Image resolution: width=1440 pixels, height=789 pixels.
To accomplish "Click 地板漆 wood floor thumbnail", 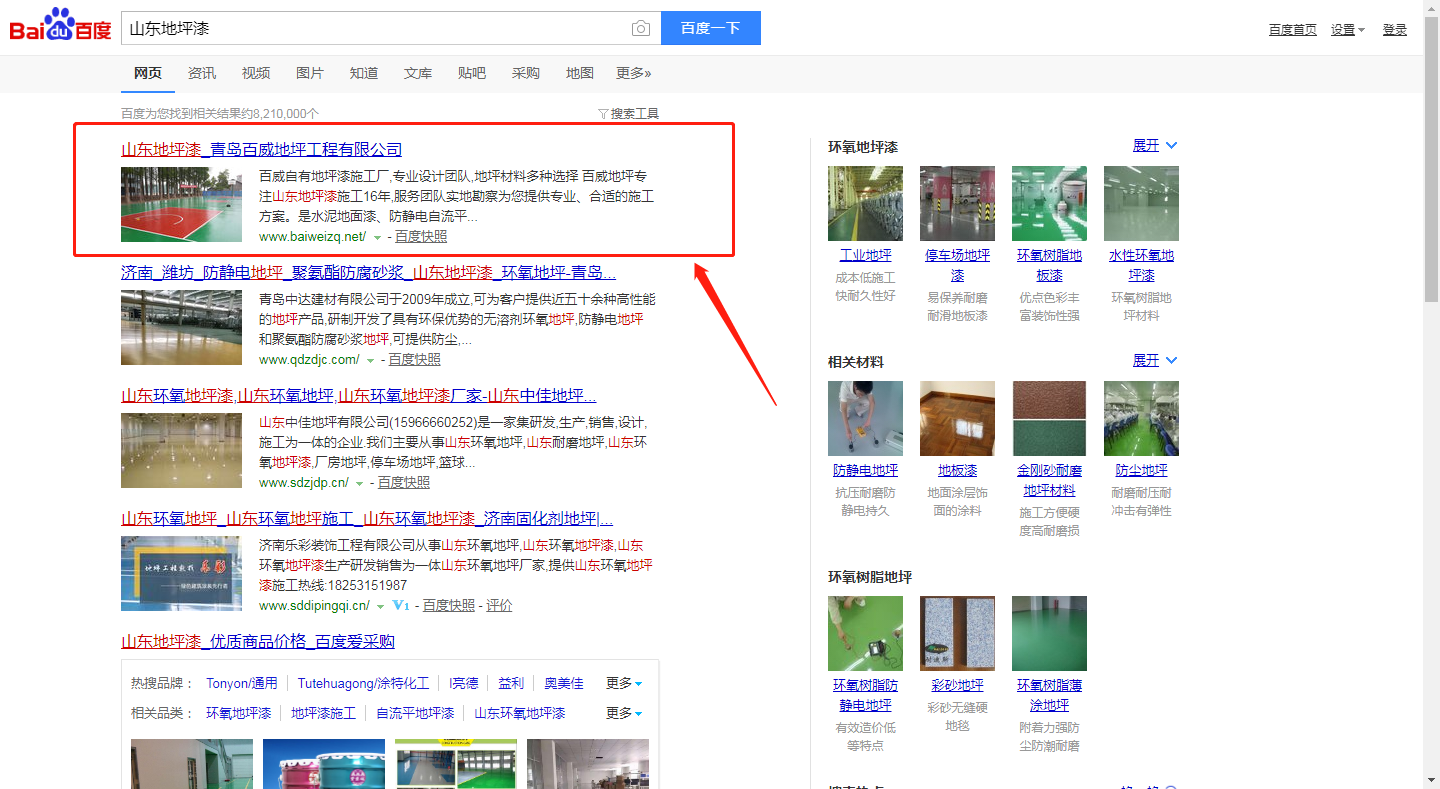I will (x=957, y=418).
